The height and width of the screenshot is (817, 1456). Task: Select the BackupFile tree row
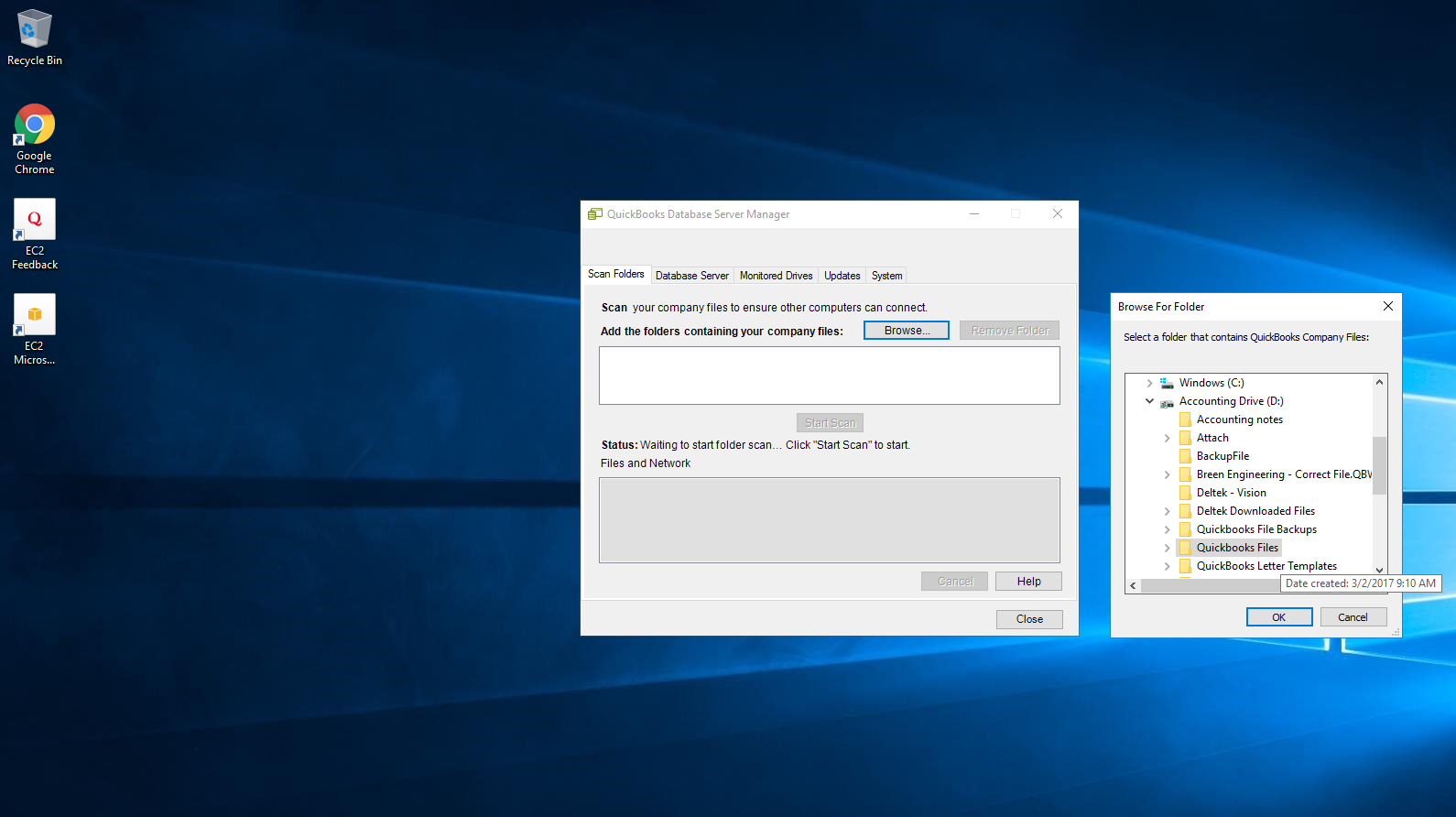tap(1222, 456)
